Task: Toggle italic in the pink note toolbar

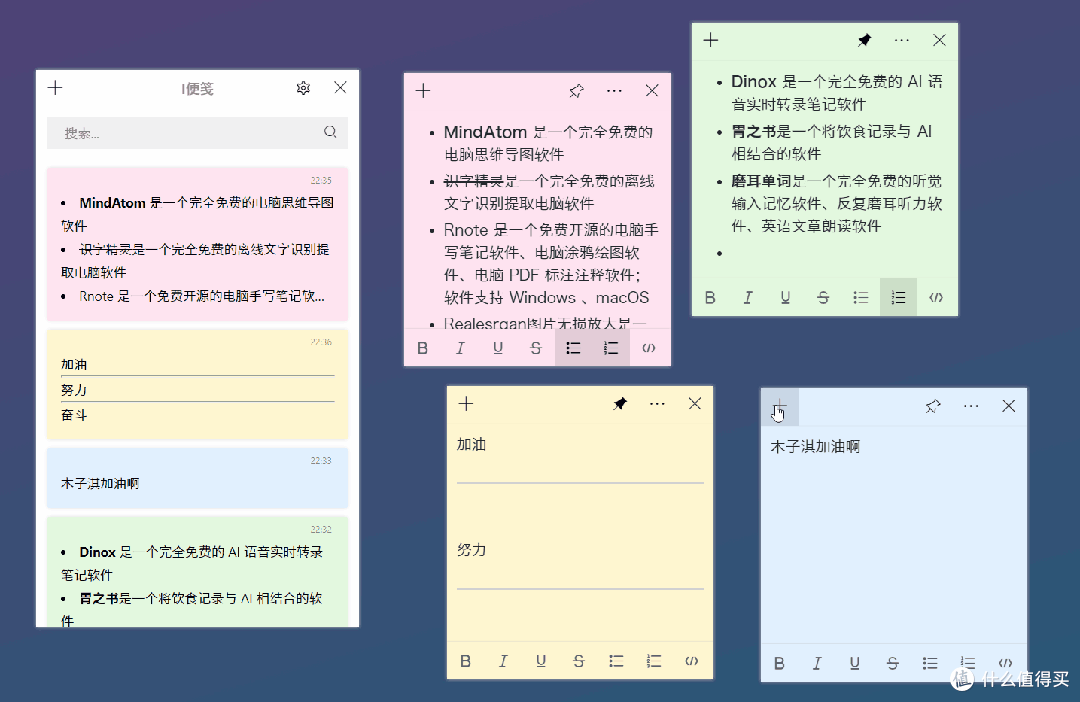Action: [461, 349]
